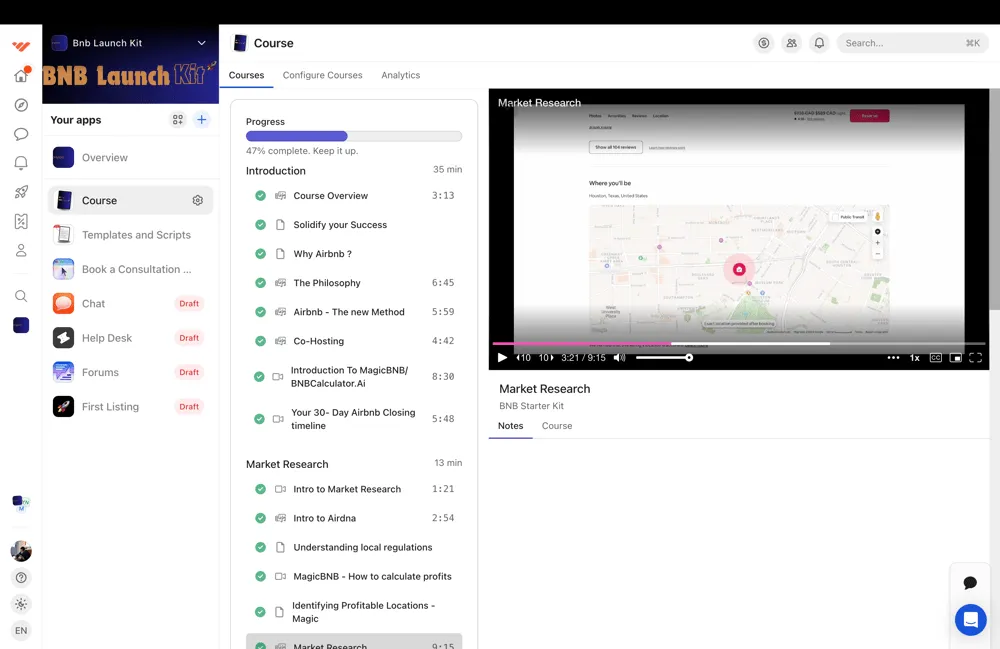Toggle completion check for Course Overview
This screenshot has width=1000, height=649.
click(260, 196)
